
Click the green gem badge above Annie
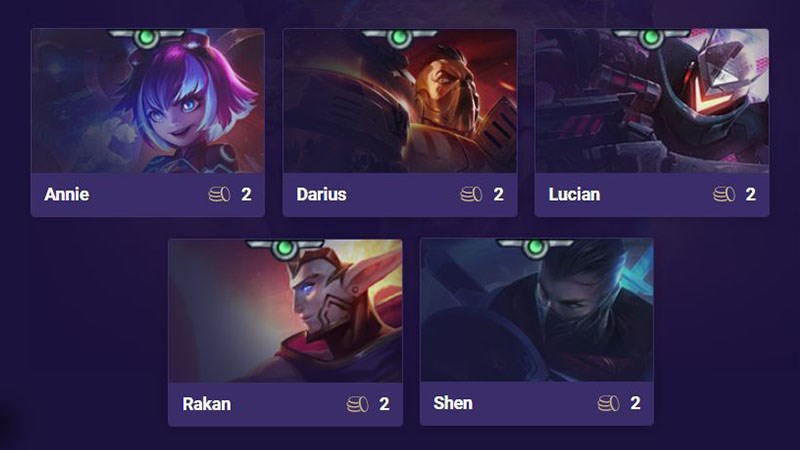(147, 37)
